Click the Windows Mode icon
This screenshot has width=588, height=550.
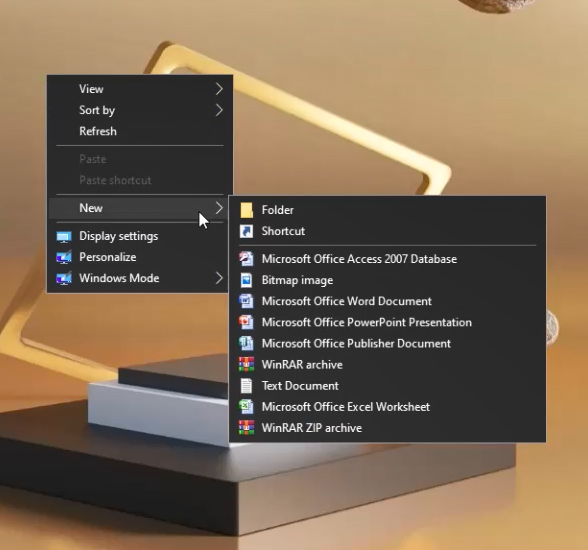click(64, 279)
